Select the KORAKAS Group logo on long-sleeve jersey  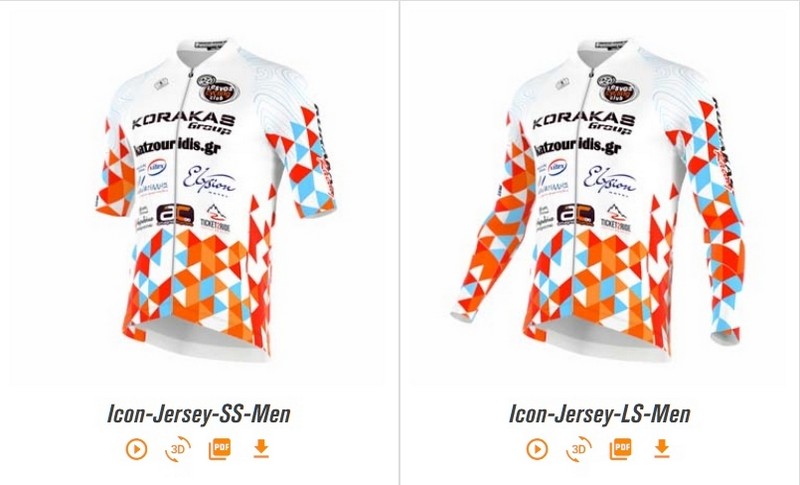[x=584, y=123]
